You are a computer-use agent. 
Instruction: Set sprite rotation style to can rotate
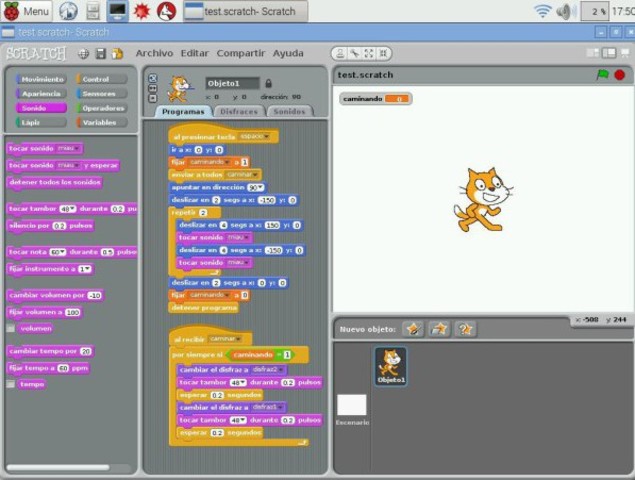pyautogui.click(x=153, y=78)
